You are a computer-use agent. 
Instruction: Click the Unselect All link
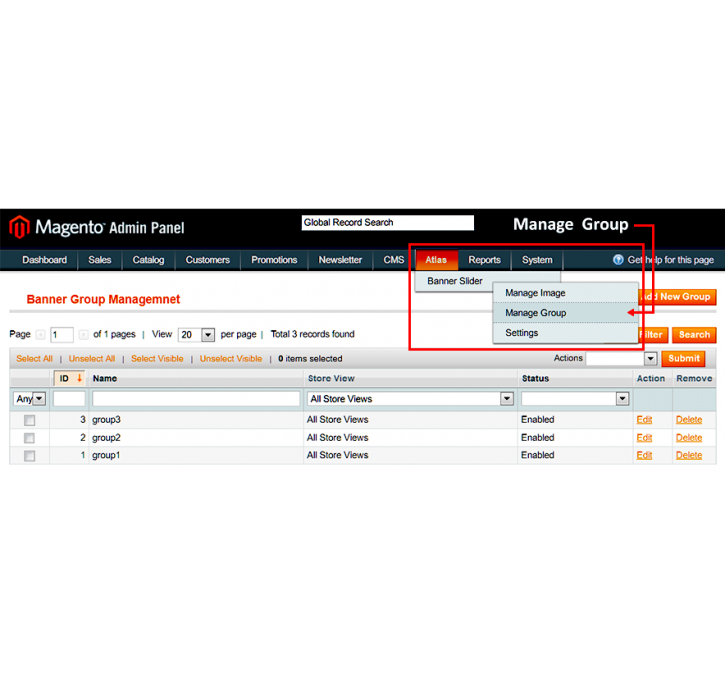[x=92, y=359]
